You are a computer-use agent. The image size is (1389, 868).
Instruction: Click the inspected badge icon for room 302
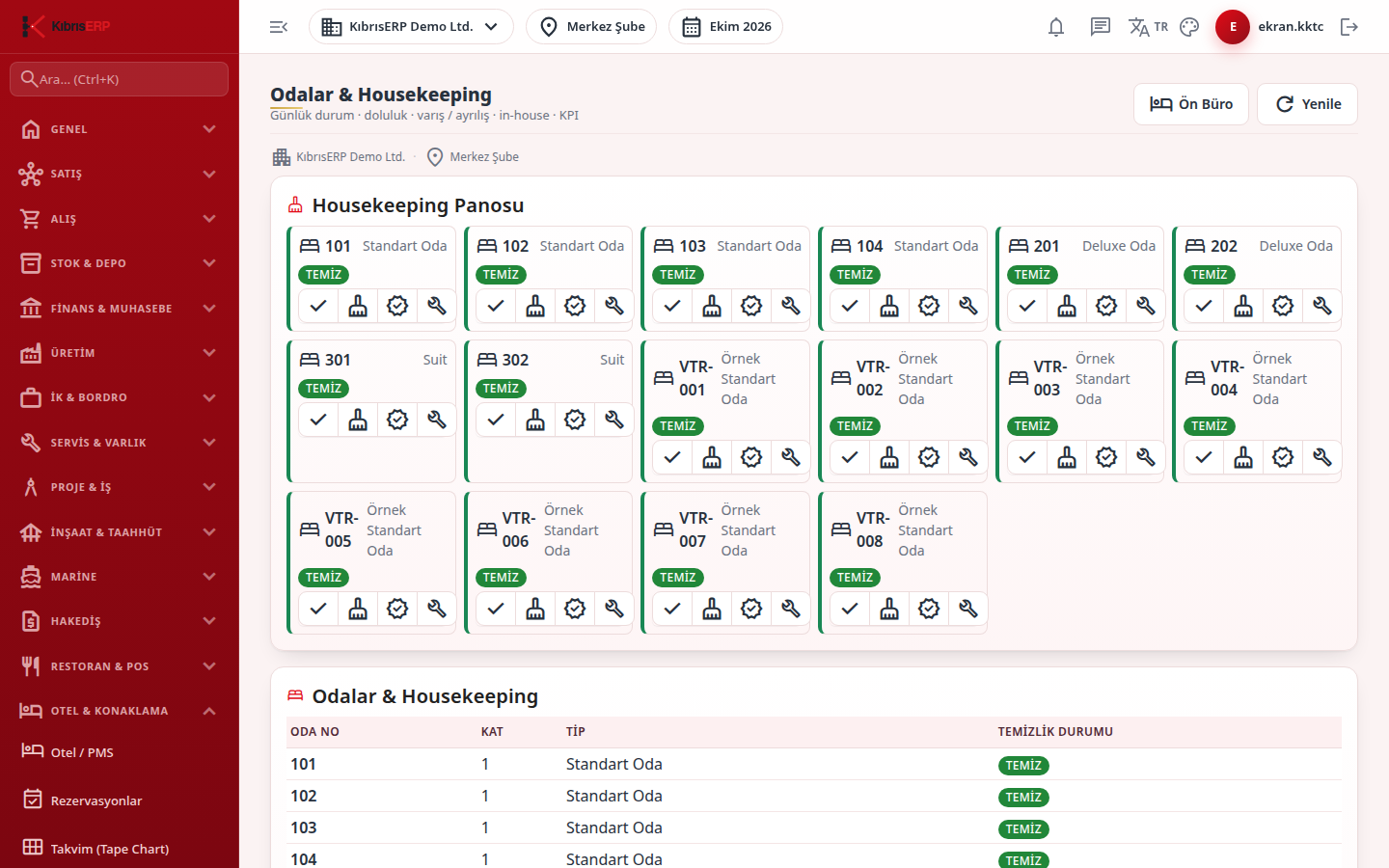[575, 420]
